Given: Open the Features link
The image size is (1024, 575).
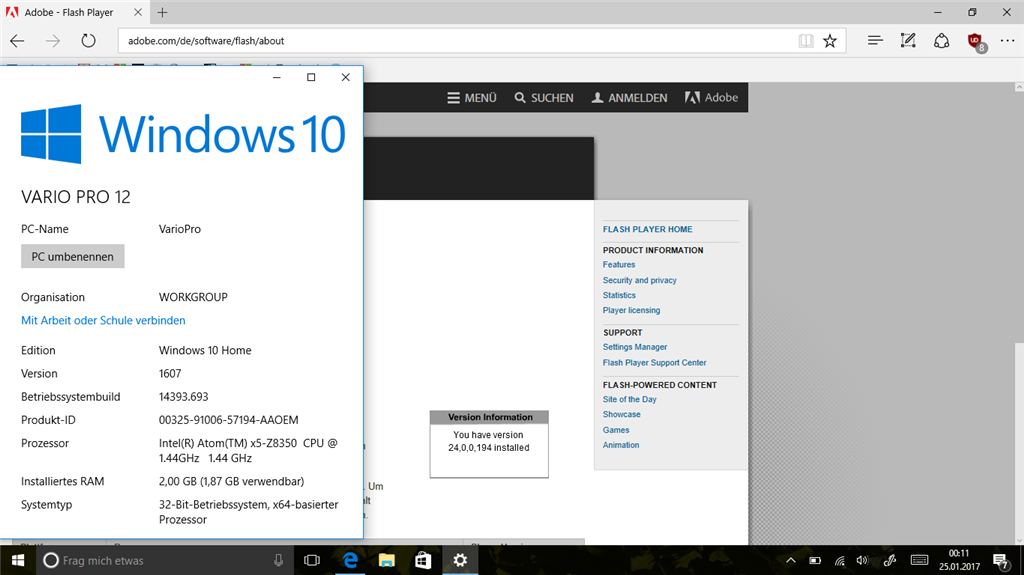Looking at the screenshot, I should (x=618, y=265).
